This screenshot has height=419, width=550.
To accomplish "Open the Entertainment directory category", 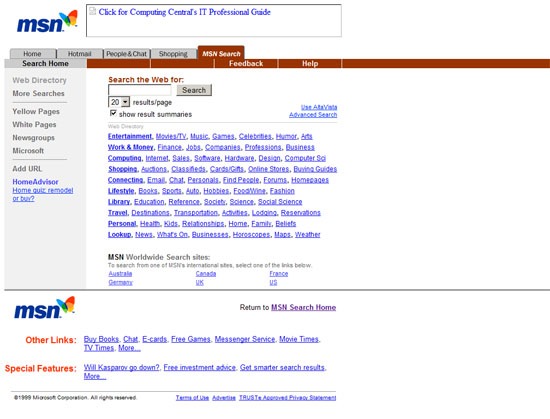I will (x=130, y=136).
